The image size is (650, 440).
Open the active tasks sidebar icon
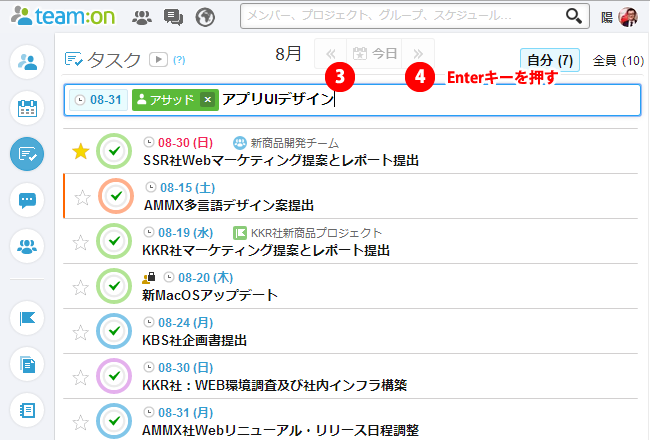(27, 154)
